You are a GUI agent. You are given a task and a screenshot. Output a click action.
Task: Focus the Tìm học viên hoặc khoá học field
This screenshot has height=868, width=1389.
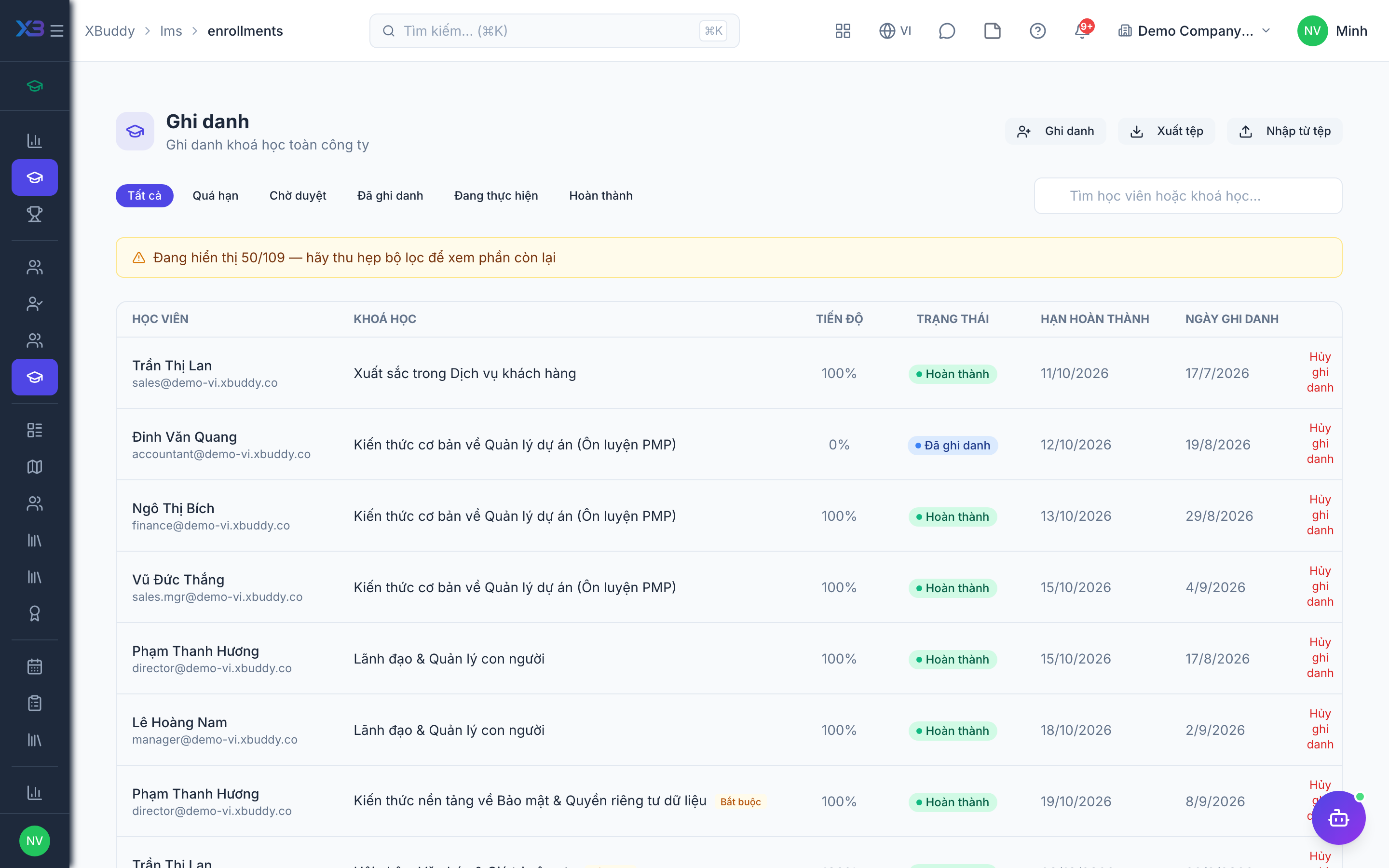tap(1188, 196)
